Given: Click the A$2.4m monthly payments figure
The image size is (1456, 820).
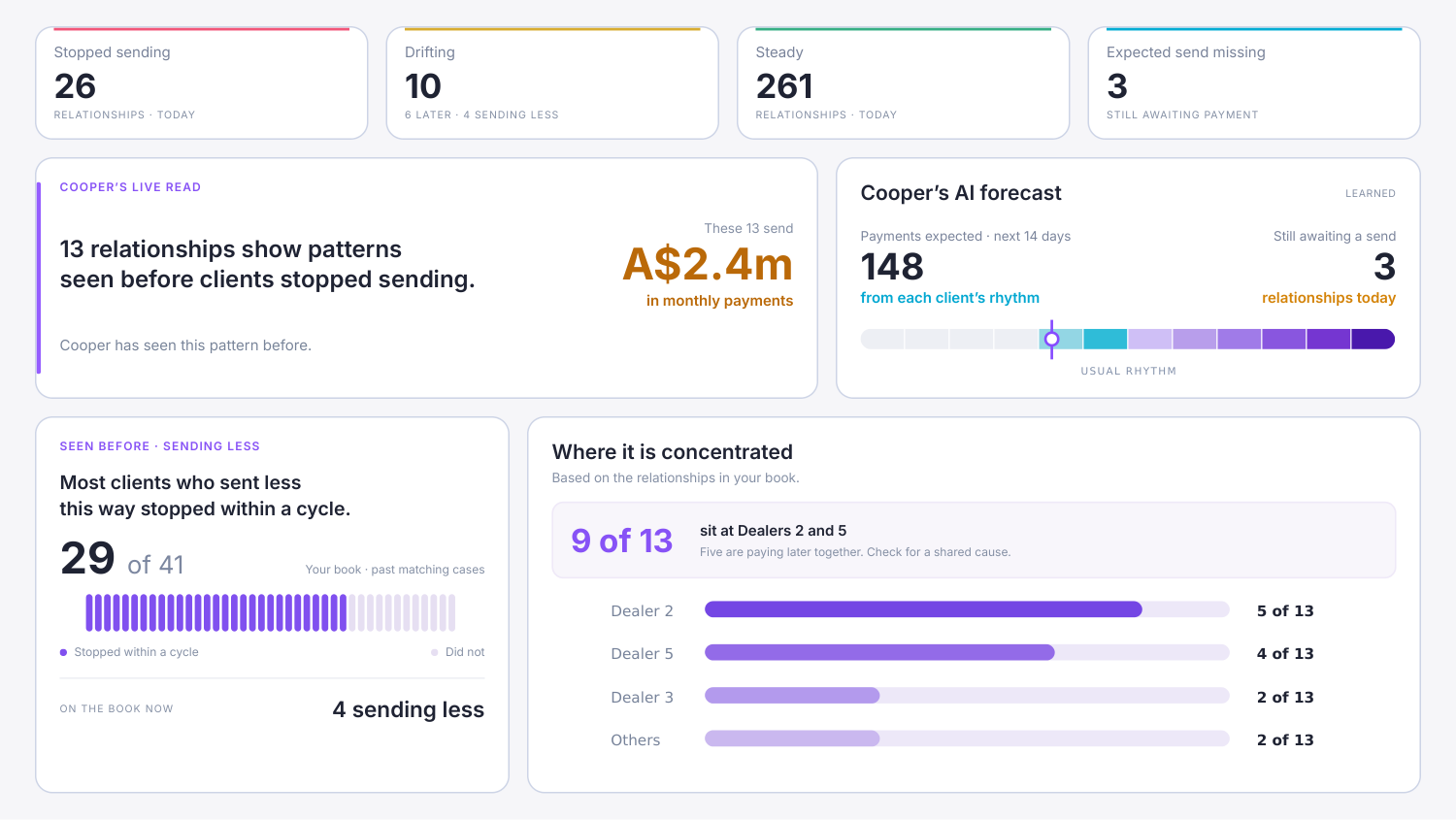Looking at the screenshot, I should coord(708,264).
